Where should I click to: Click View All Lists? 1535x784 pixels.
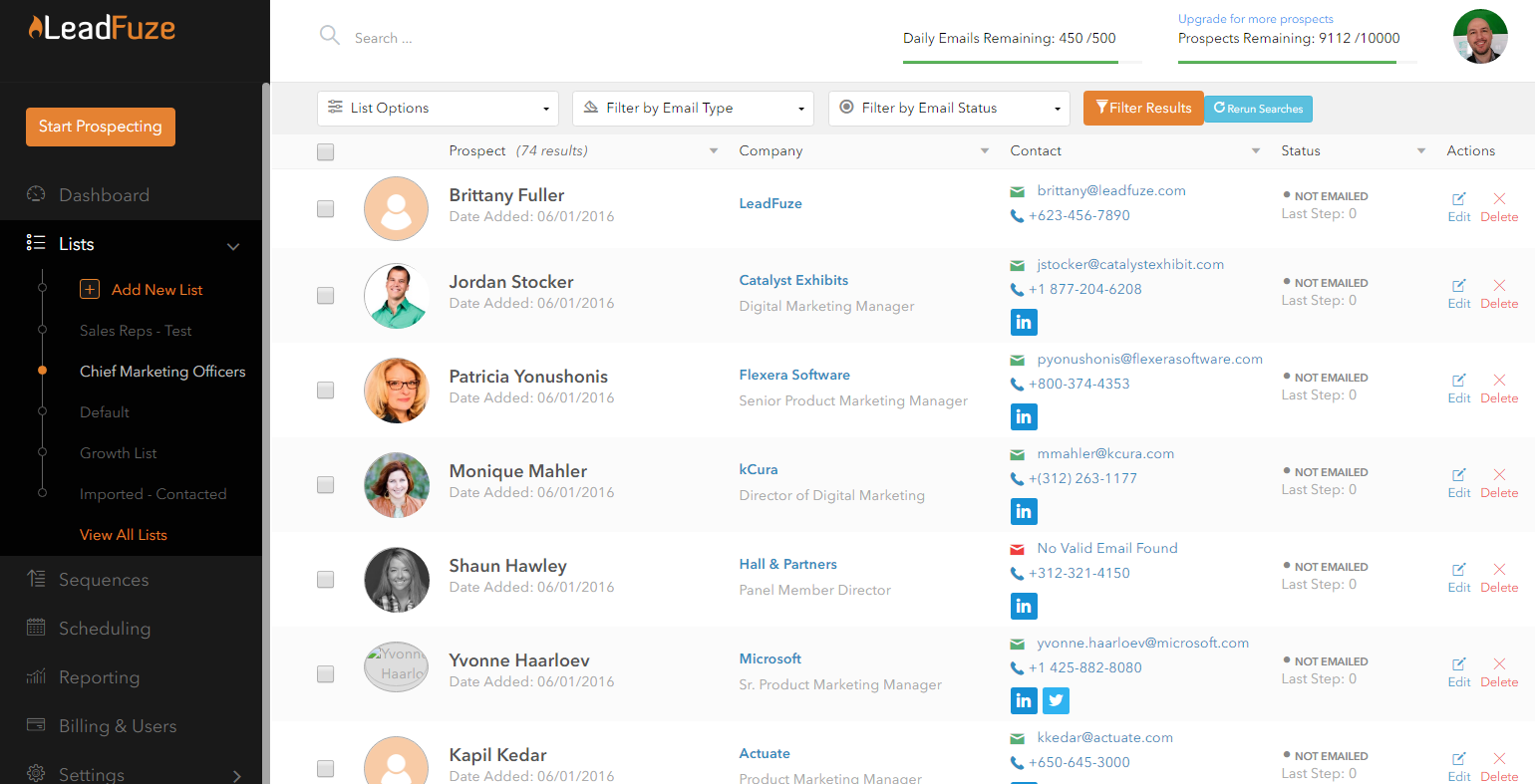point(124,535)
